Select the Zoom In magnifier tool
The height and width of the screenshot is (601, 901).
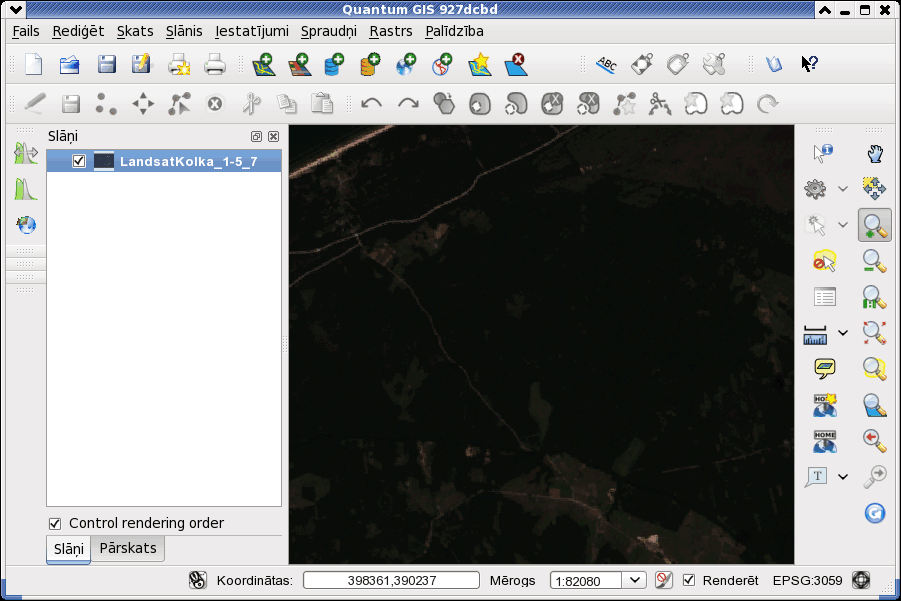875,225
